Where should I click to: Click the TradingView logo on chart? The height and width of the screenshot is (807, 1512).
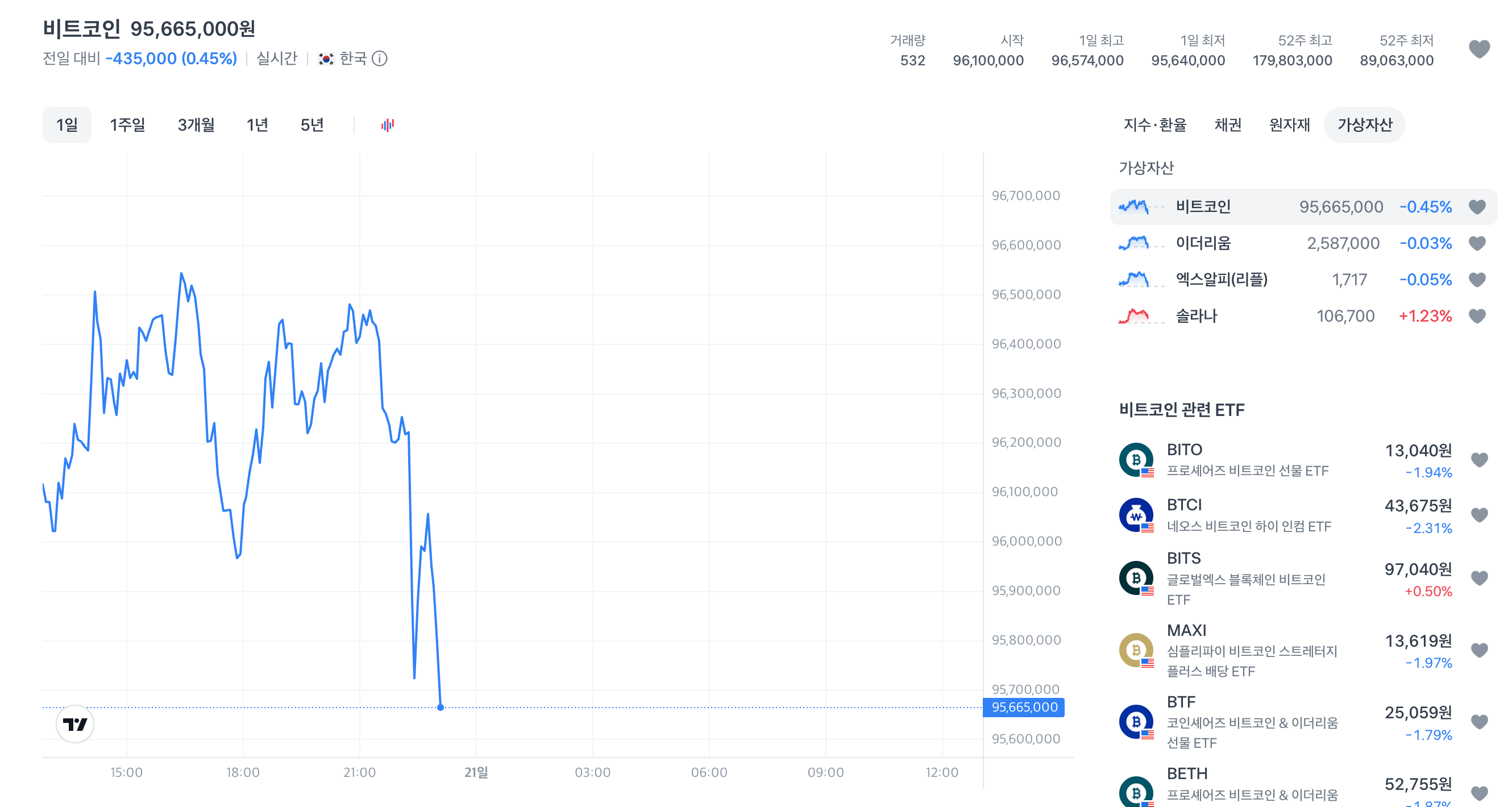[75, 724]
